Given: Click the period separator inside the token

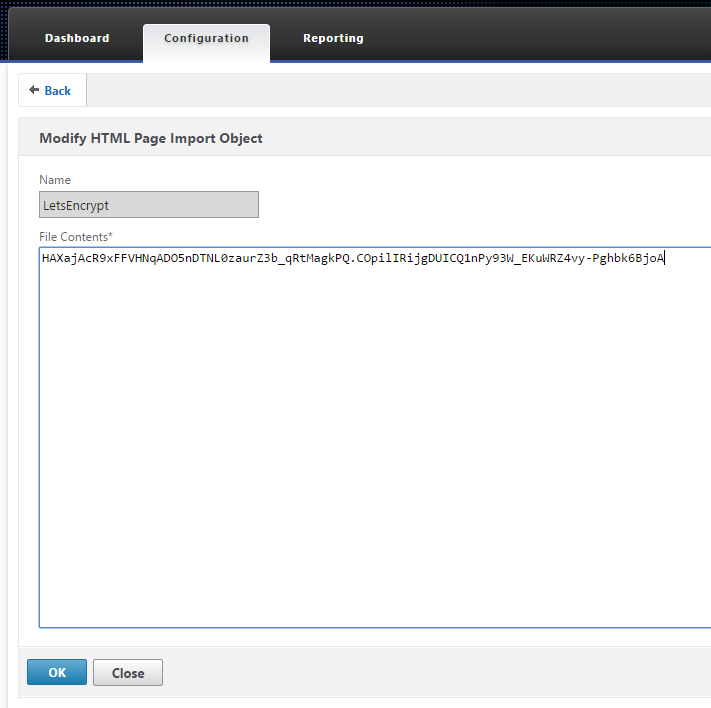Looking at the screenshot, I should pyautogui.click(x=352, y=259).
